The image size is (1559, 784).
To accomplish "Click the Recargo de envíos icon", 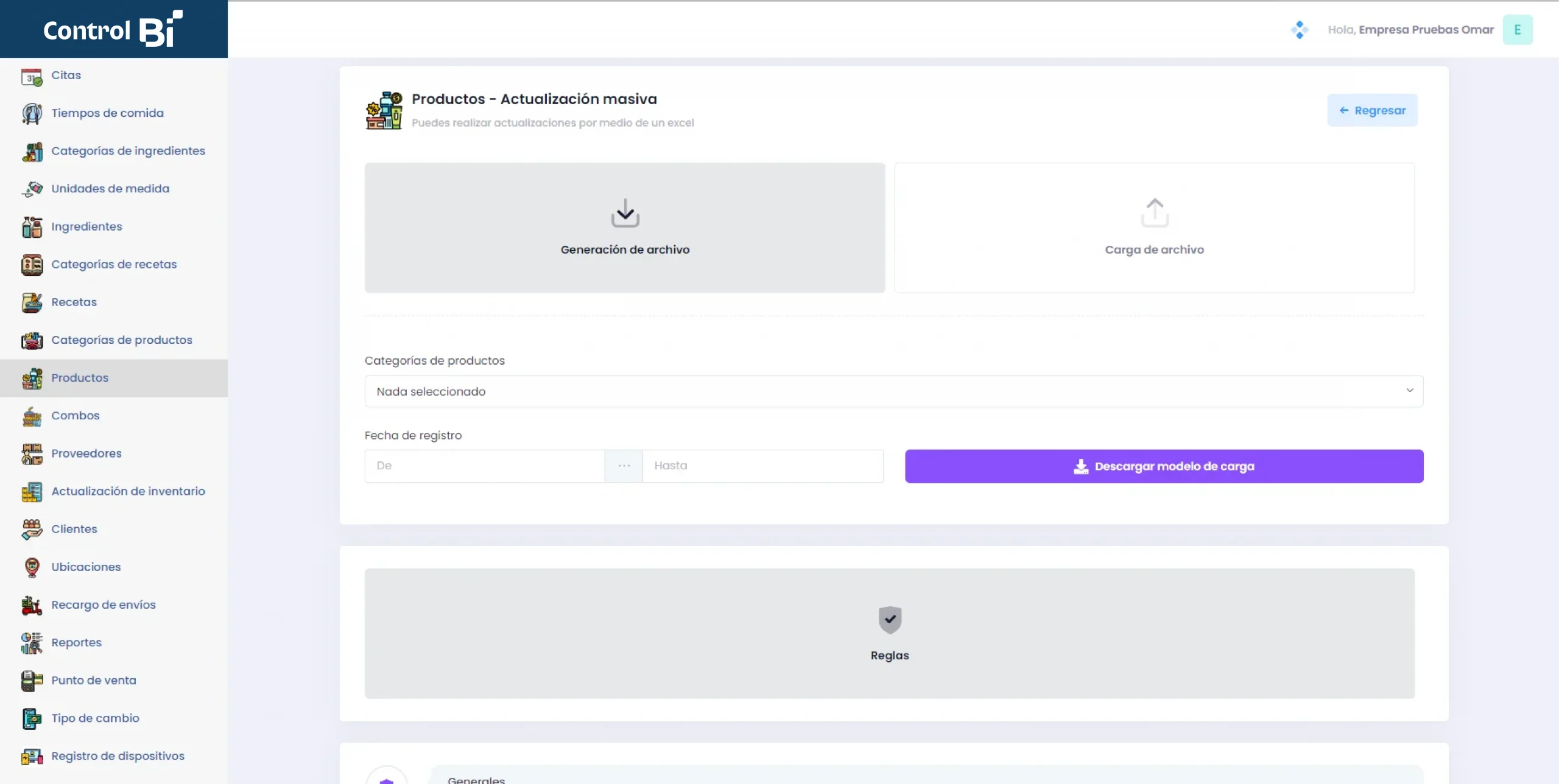I will [x=32, y=605].
